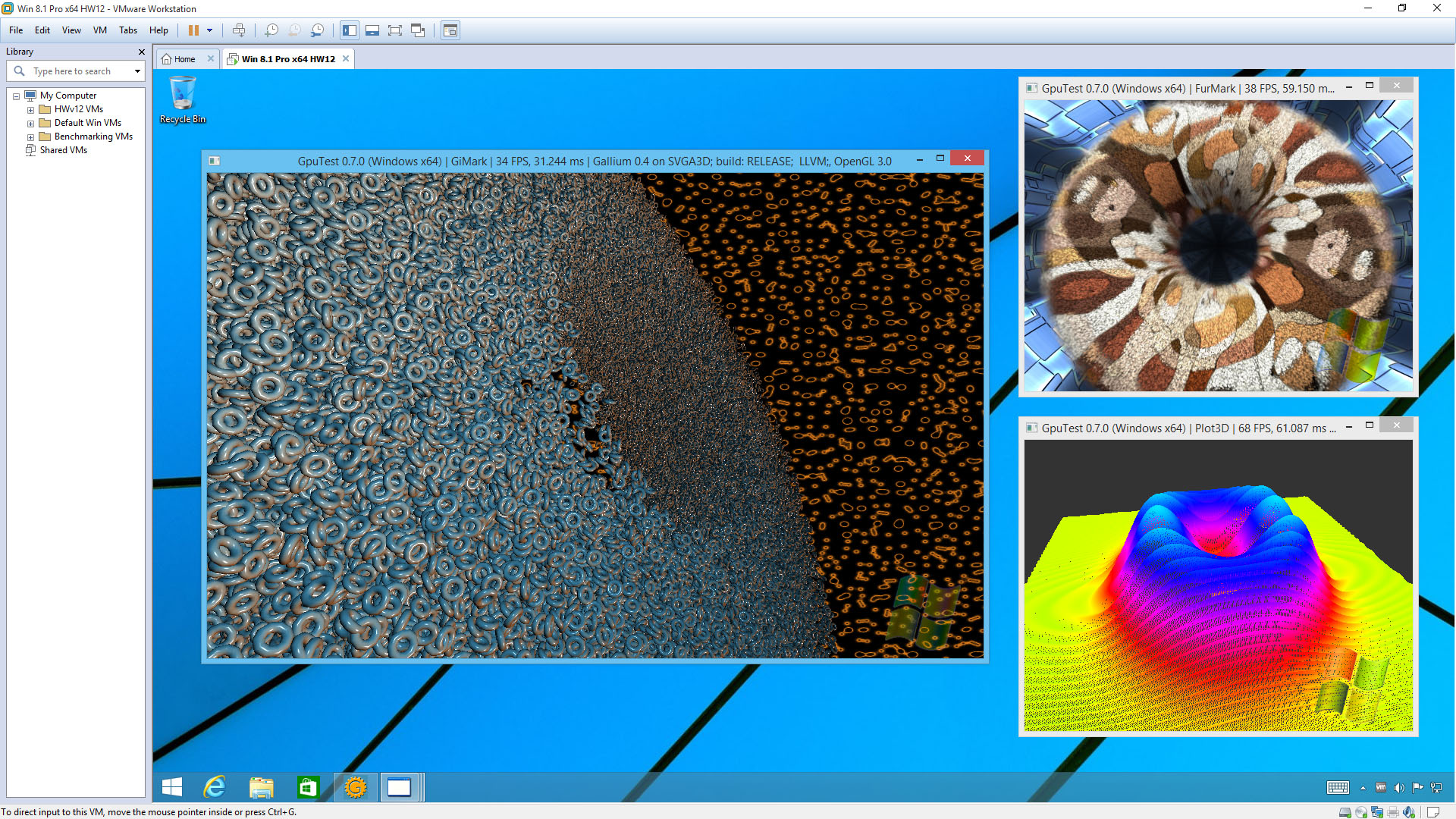The image size is (1456, 819).
Task: Open the Windows Start button
Action: point(172,787)
